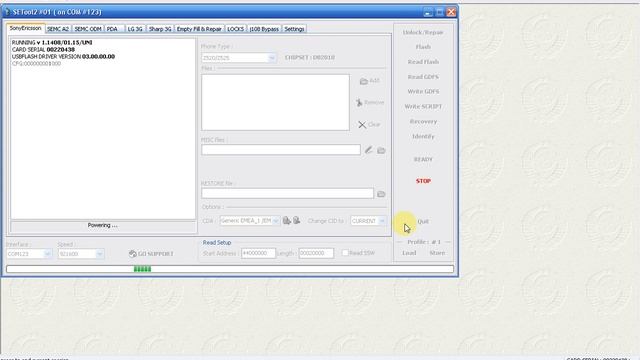Viewport: 640px width, 360px height.
Task: Select the Sharp 3G tab
Action: (160, 29)
